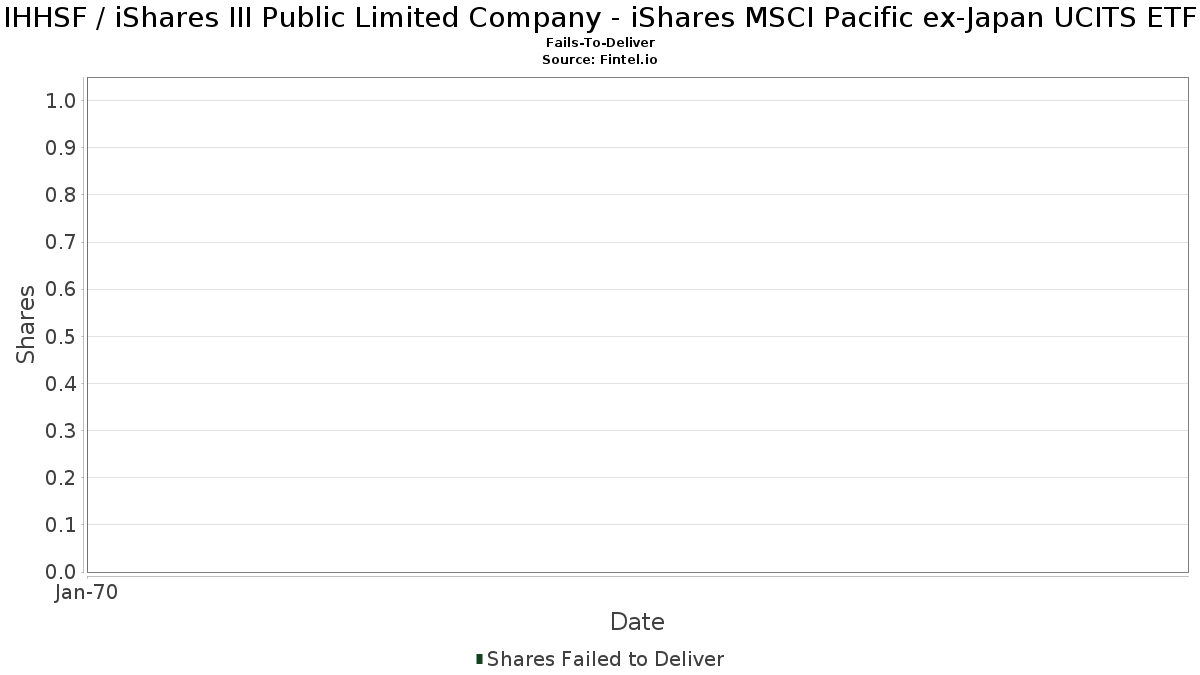Viewport: 1200px width, 675px height.
Task: Click the 0.9 y-axis tick label
Action: point(61,148)
